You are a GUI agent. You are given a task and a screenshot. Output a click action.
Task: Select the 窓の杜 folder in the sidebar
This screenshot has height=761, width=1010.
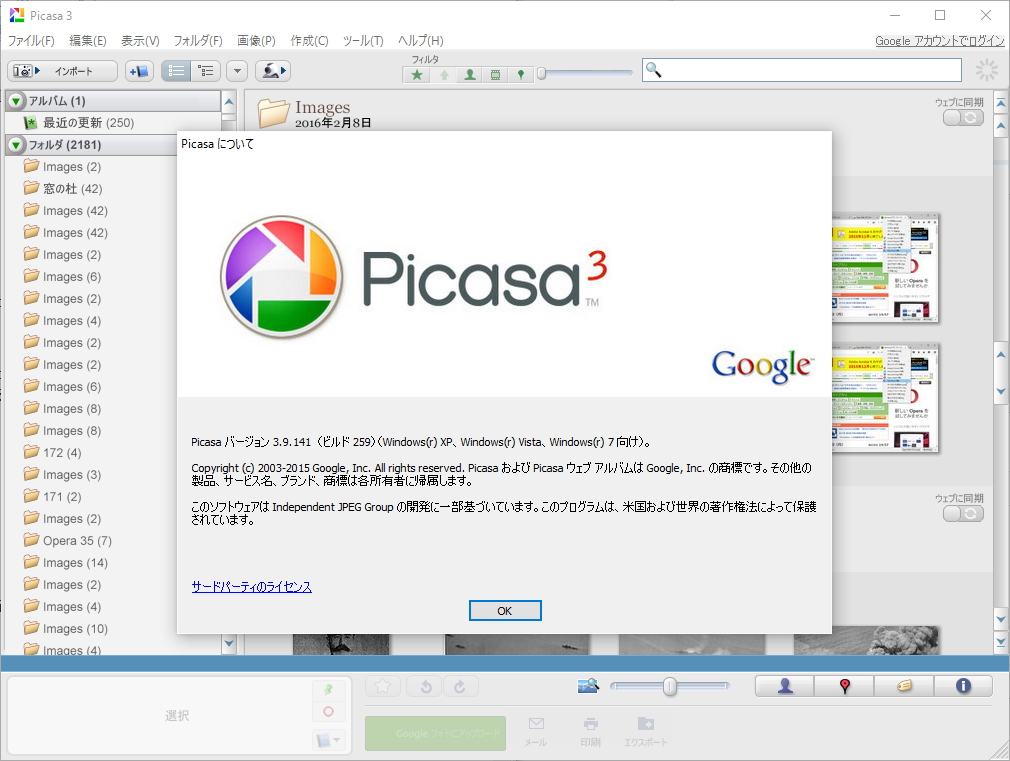pyautogui.click(x=60, y=188)
